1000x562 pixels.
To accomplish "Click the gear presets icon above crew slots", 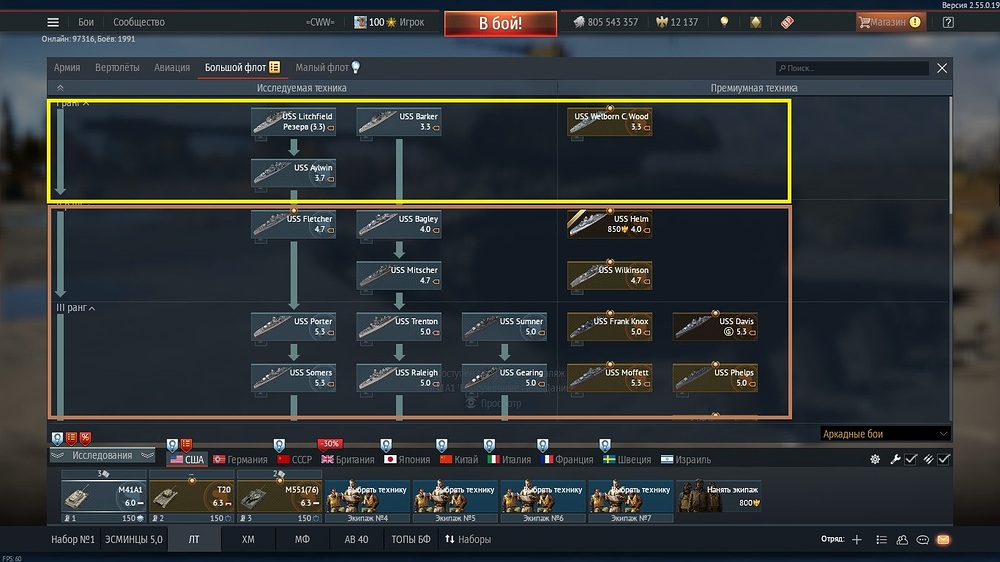I will point(875,459).
